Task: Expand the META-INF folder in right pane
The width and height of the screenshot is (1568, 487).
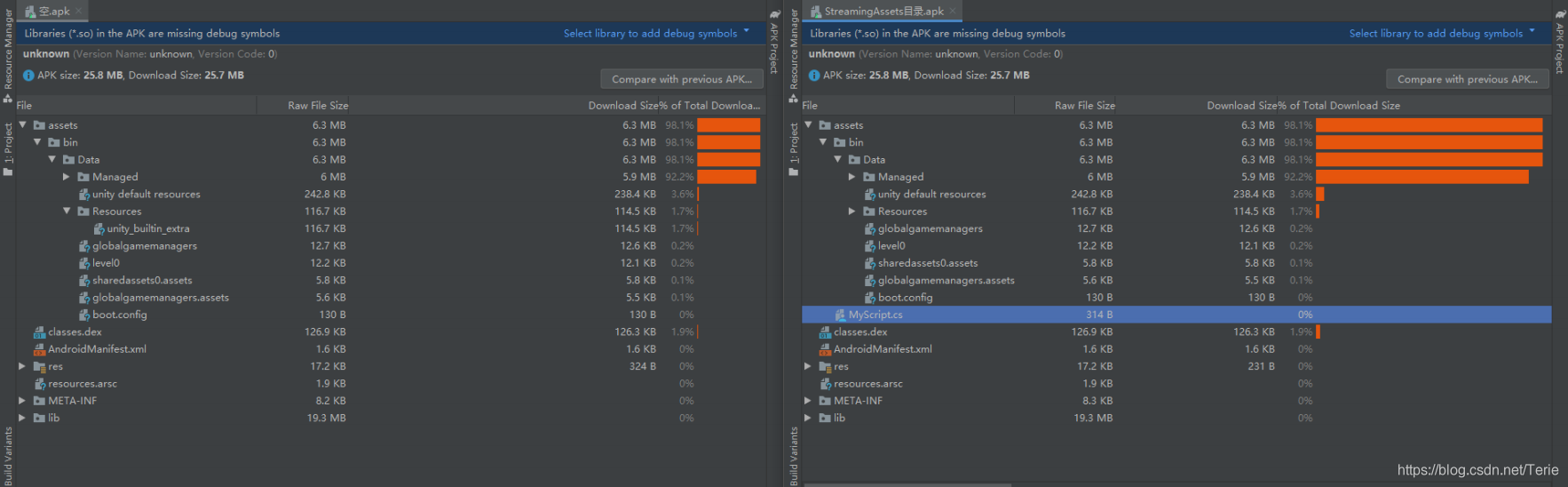Action: (x=808, y=401)
